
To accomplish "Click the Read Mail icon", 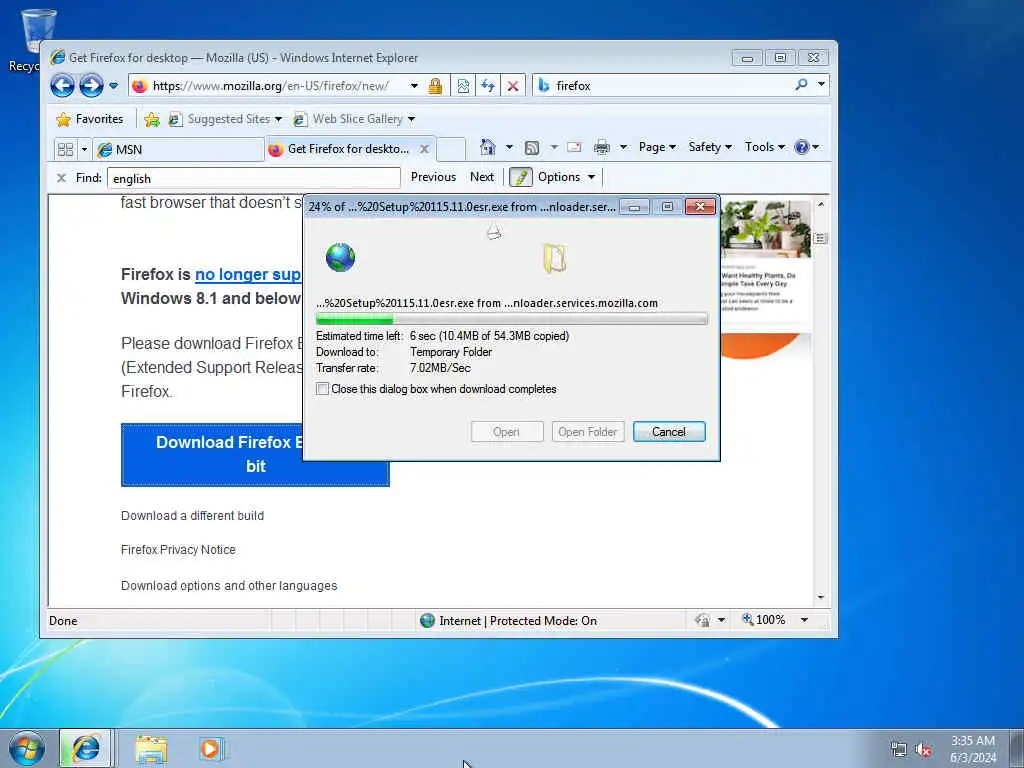I will pyautogui.click(x=574, y=147).
